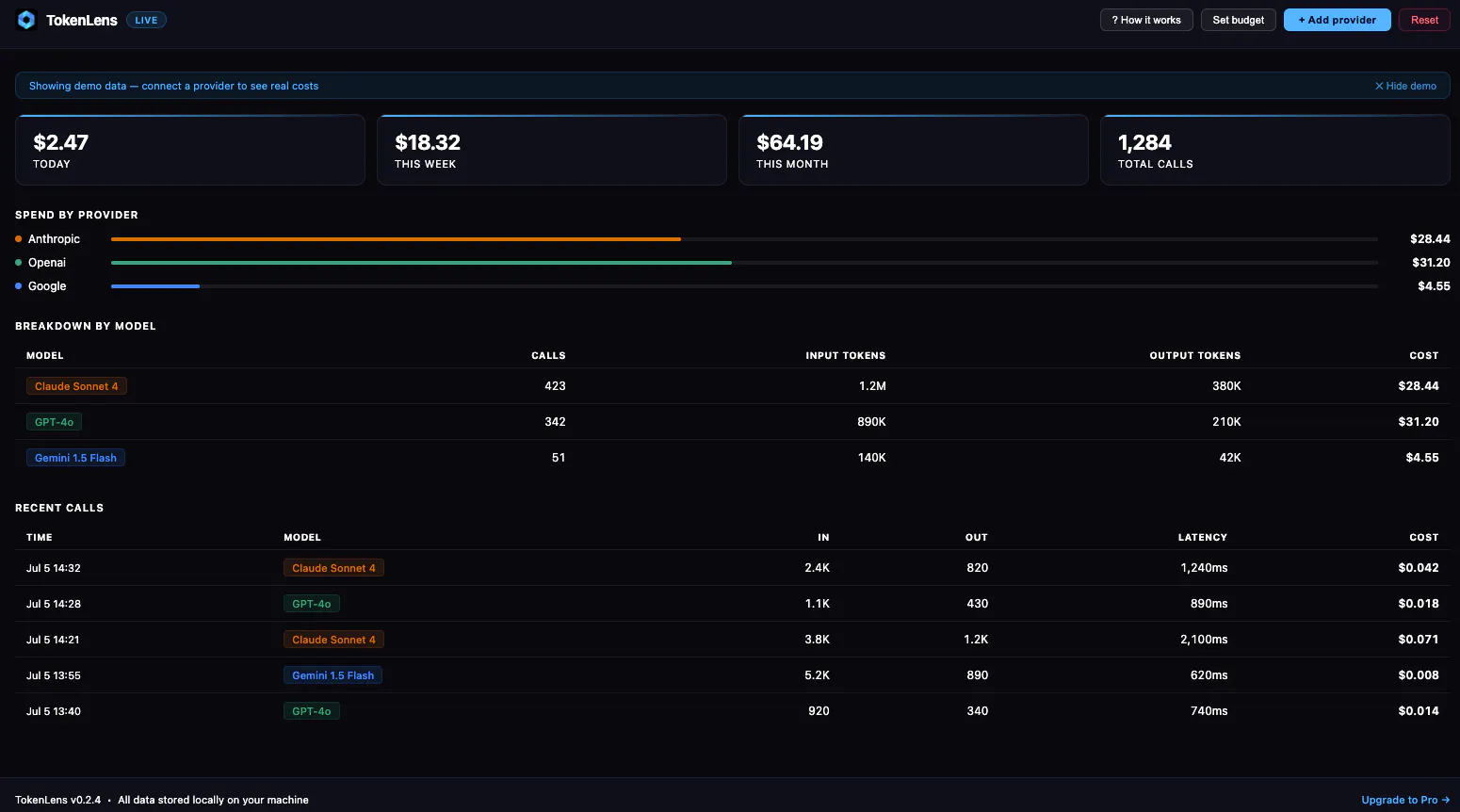
Task: Click the call count 423
Action: click(x=555, y=386)
